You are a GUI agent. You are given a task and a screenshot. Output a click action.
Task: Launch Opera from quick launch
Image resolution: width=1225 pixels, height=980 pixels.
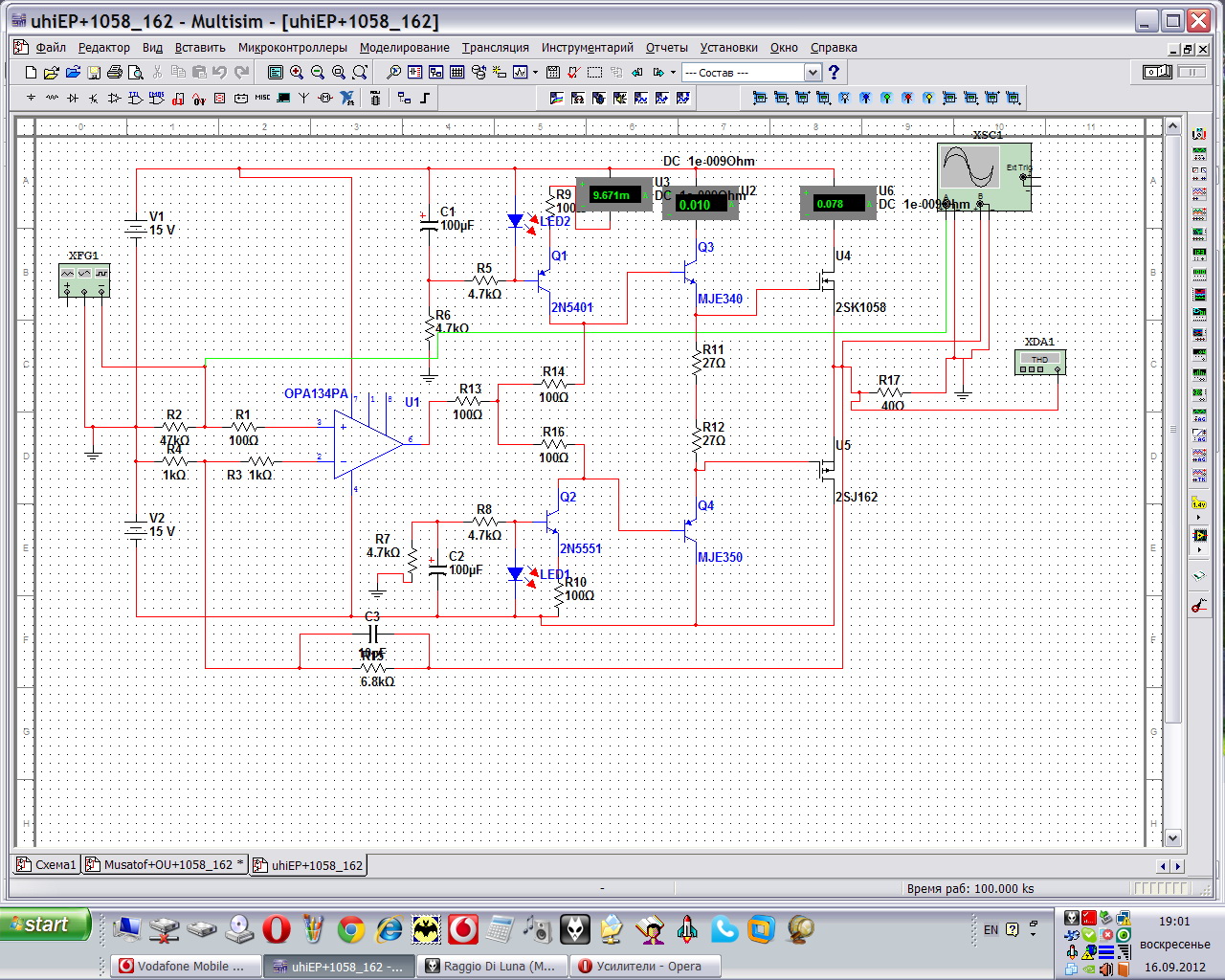pyautogui.click(x=277, y=928)
